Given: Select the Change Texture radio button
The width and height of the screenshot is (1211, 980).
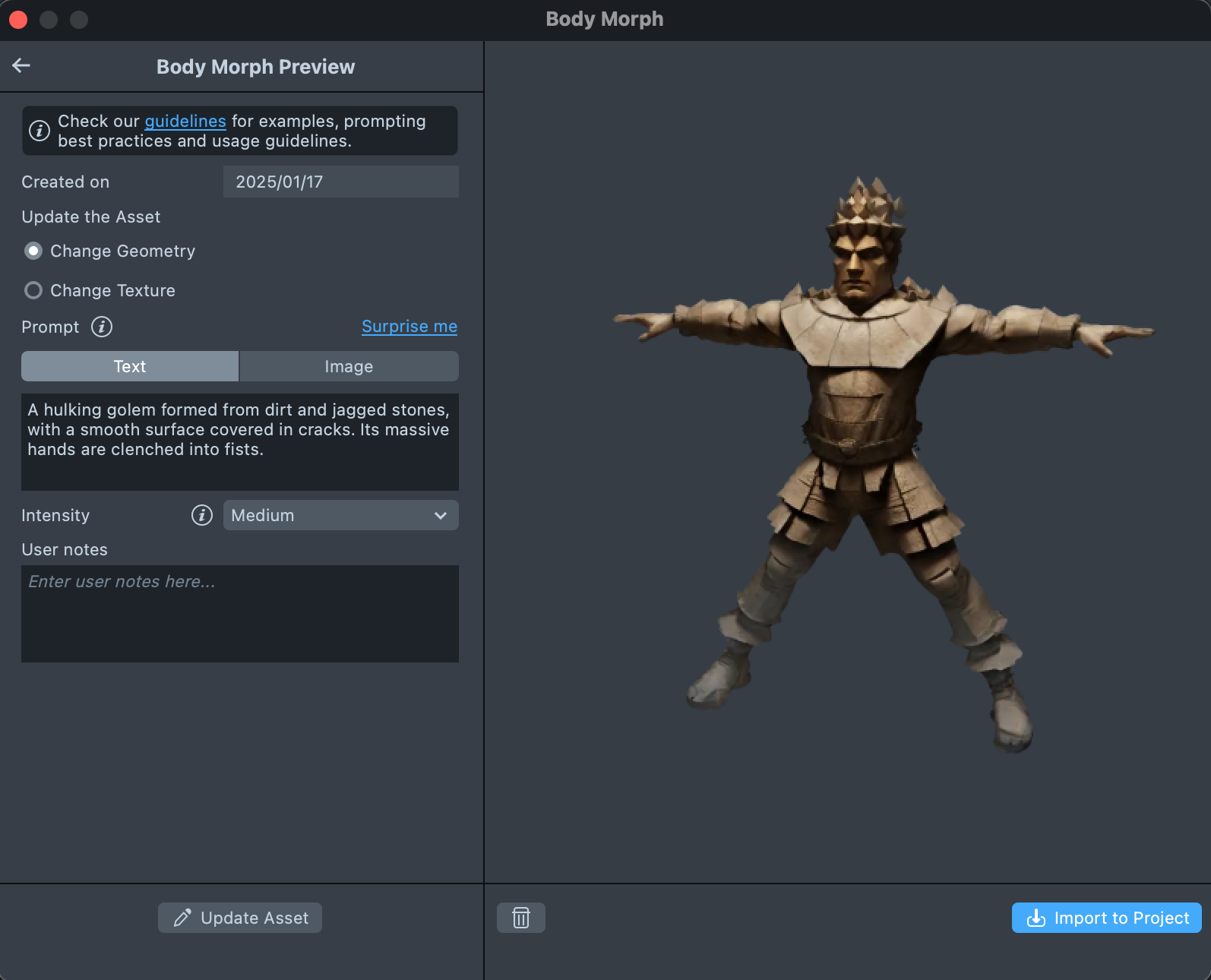Looking at the screenshot, I should (33, 290).
